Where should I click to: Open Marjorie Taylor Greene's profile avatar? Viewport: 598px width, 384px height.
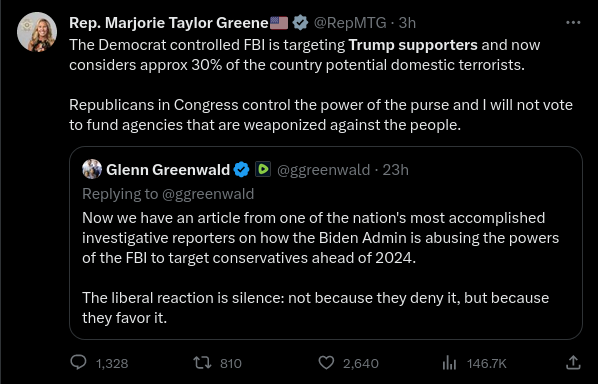[x=37, y=32]
